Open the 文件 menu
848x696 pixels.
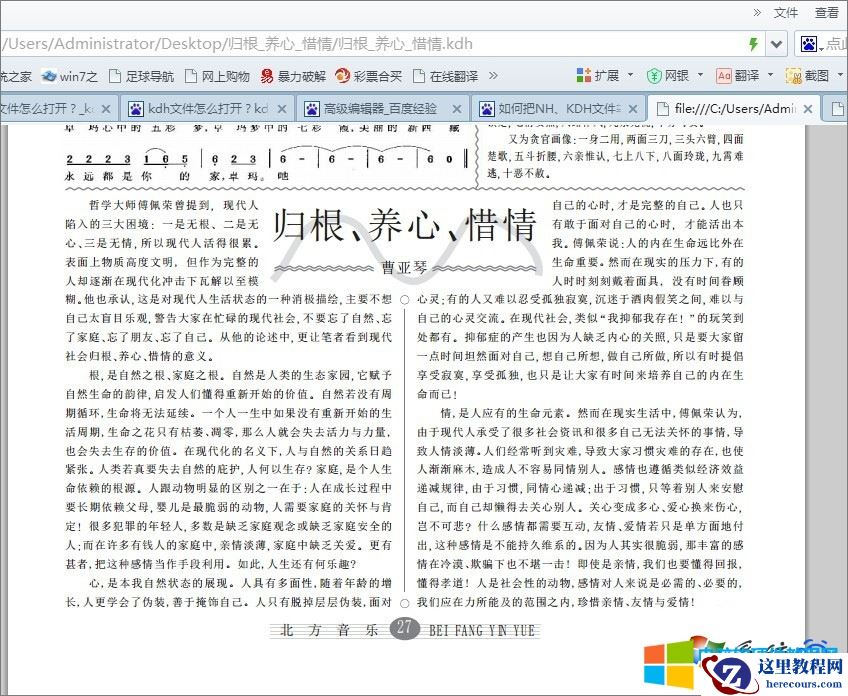(x=786, y=12)
